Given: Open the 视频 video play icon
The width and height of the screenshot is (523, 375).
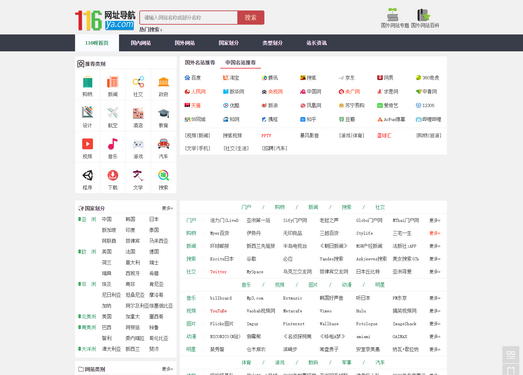Looking at the screenshot, I should tap(87, 144).
